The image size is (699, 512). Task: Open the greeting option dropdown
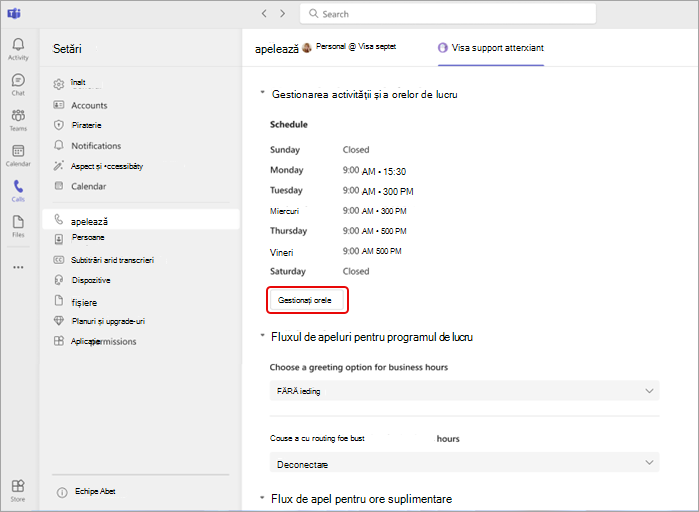(465, 391)
